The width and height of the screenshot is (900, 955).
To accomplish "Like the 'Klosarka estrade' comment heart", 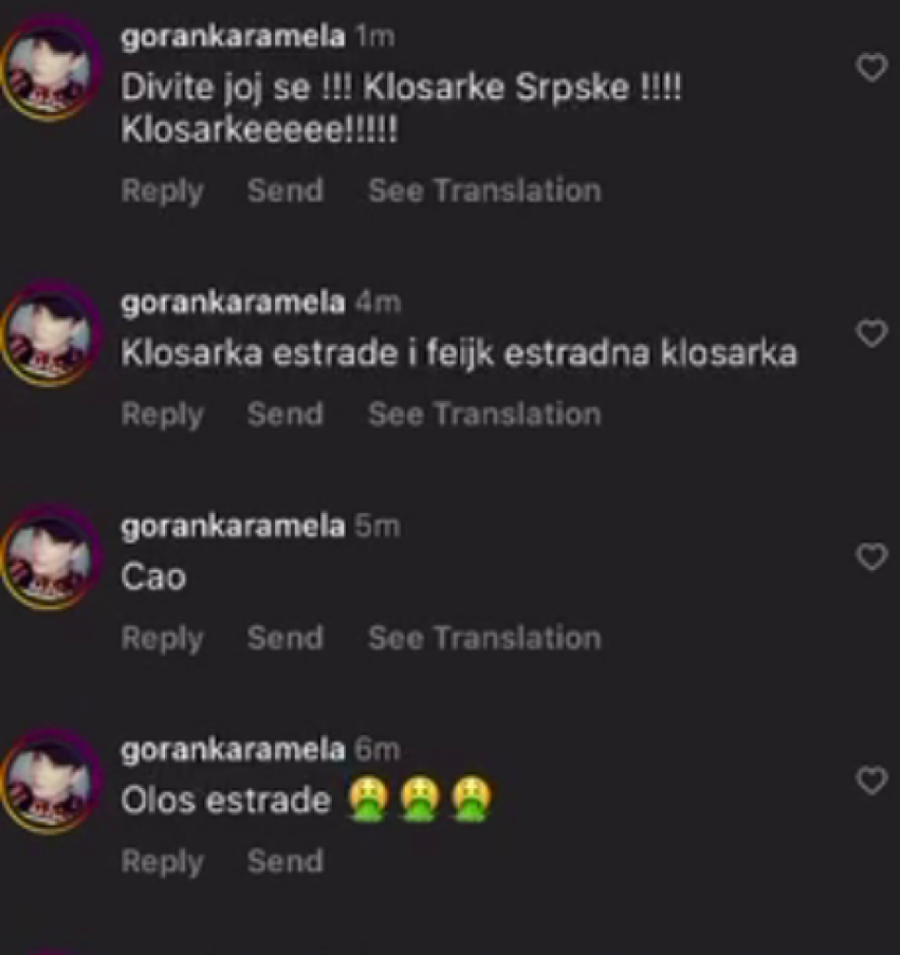I will click(x=872, y=334).
